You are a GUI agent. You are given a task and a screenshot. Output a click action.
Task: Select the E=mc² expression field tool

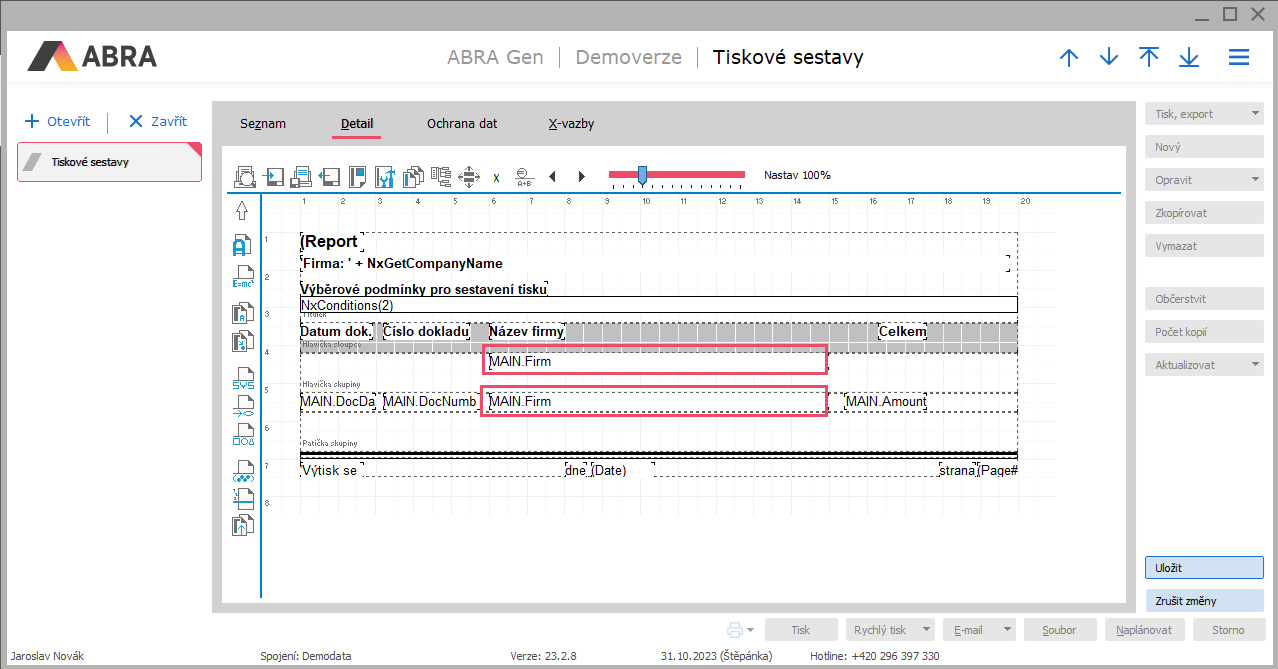tap(242, 277)
